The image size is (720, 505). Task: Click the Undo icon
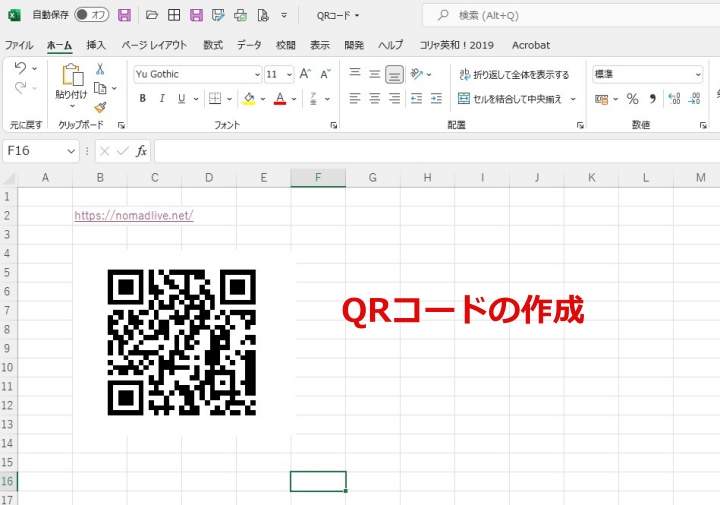[x=20, y=68]
